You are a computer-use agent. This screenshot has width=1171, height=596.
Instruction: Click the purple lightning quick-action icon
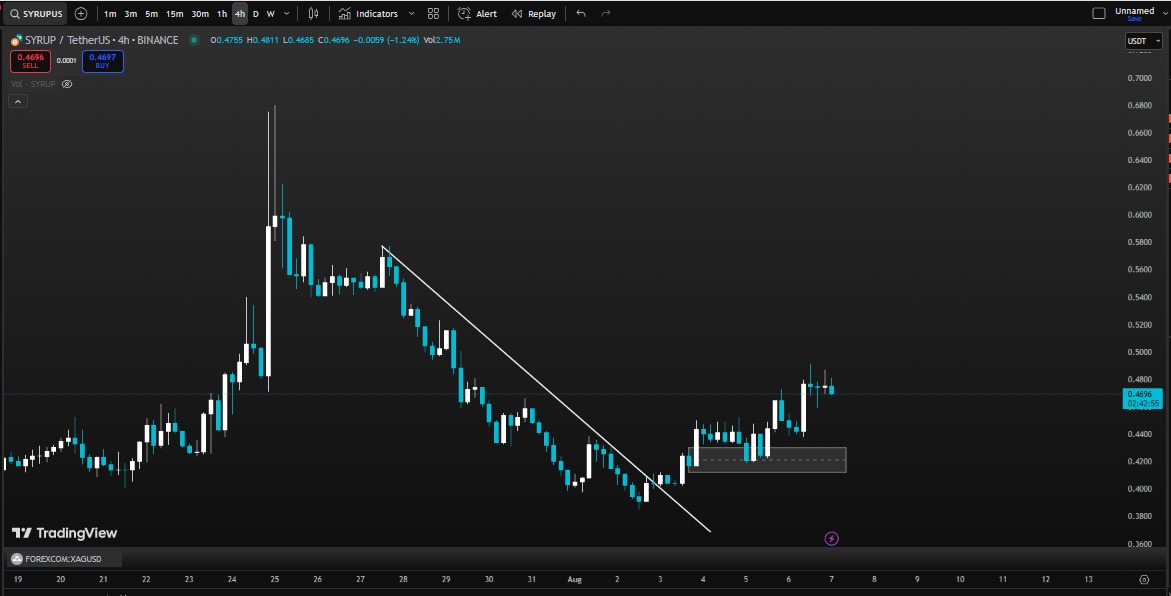pos(831,538)
